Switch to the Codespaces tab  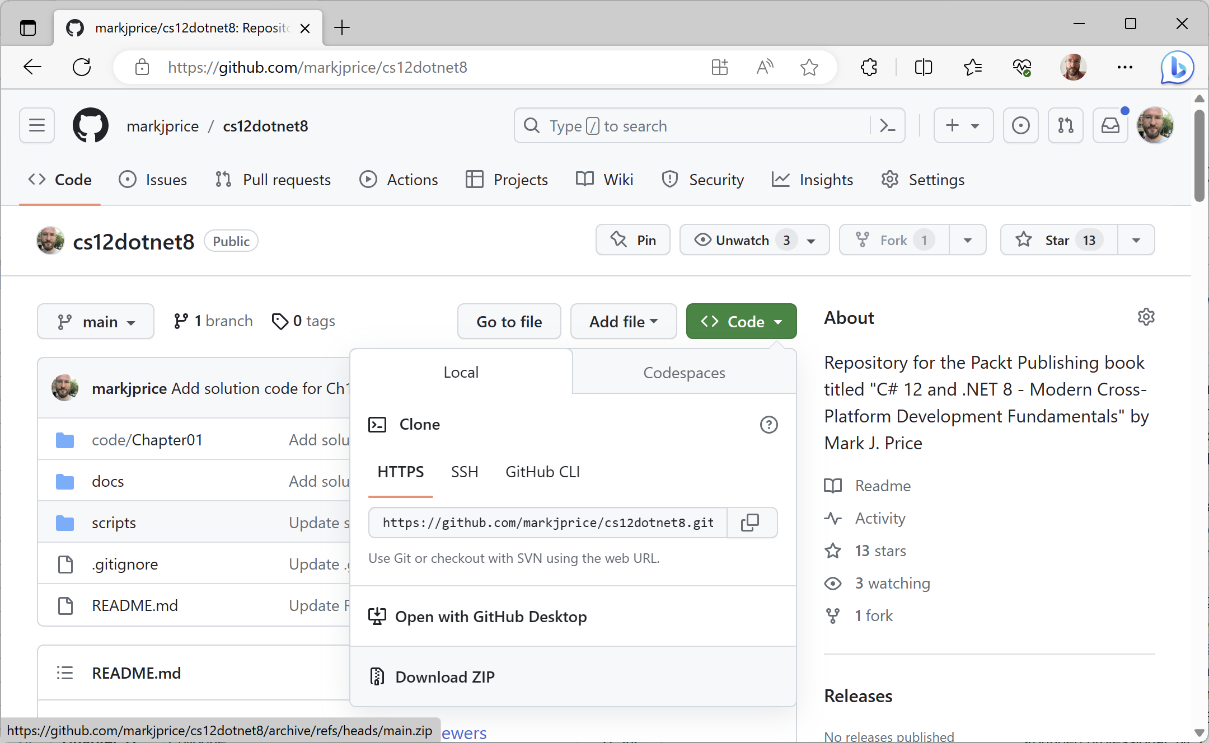point(684,372)
